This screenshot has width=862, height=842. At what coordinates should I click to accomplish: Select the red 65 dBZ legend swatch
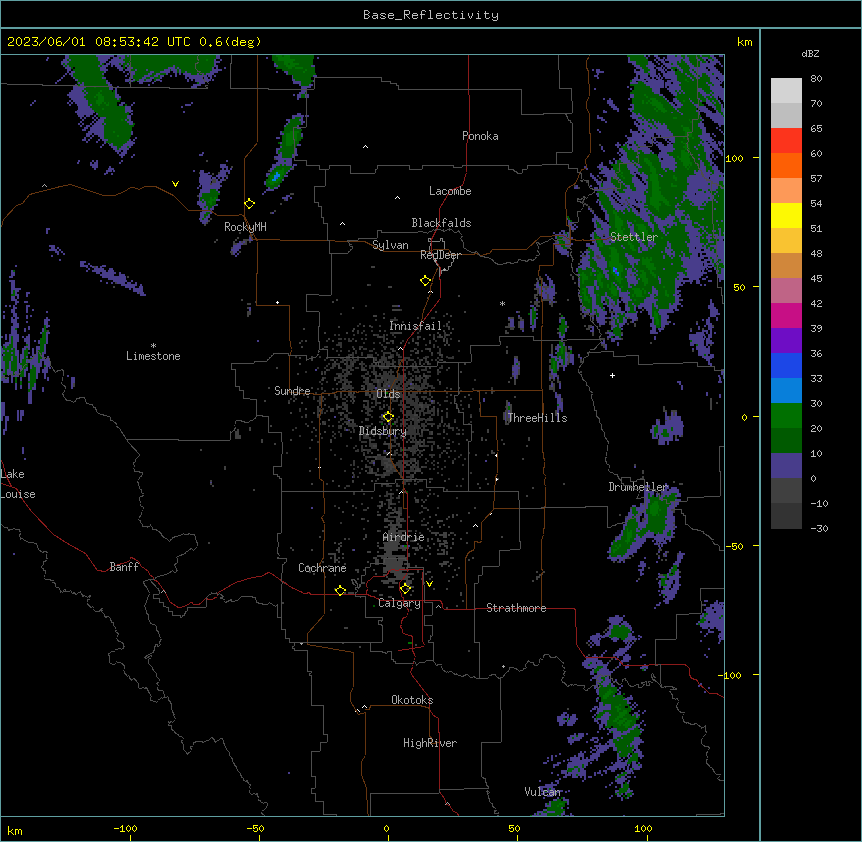coord(786,140)
